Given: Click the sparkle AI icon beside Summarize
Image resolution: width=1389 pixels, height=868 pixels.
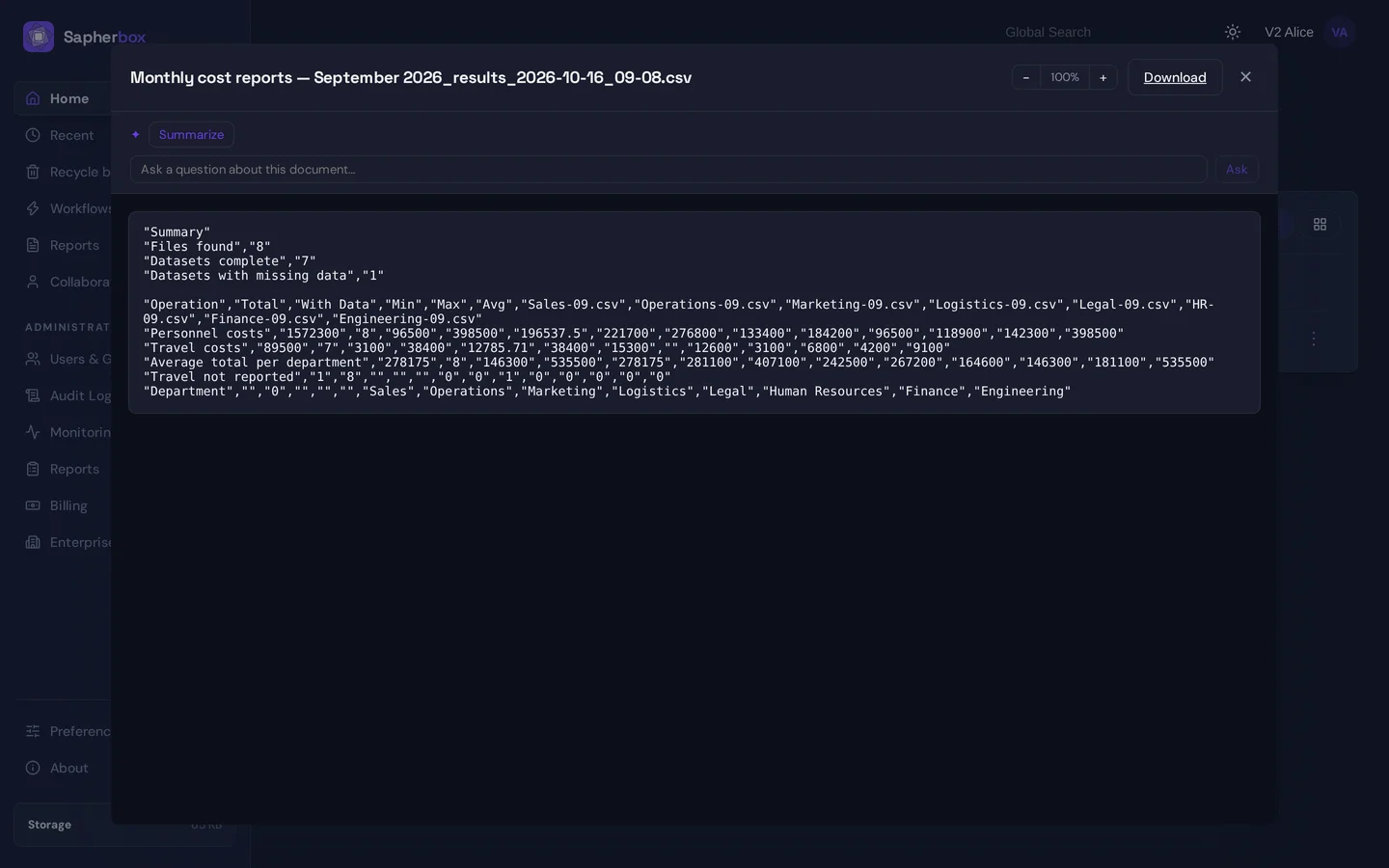Looking at the screenshot, I should 136,135.
